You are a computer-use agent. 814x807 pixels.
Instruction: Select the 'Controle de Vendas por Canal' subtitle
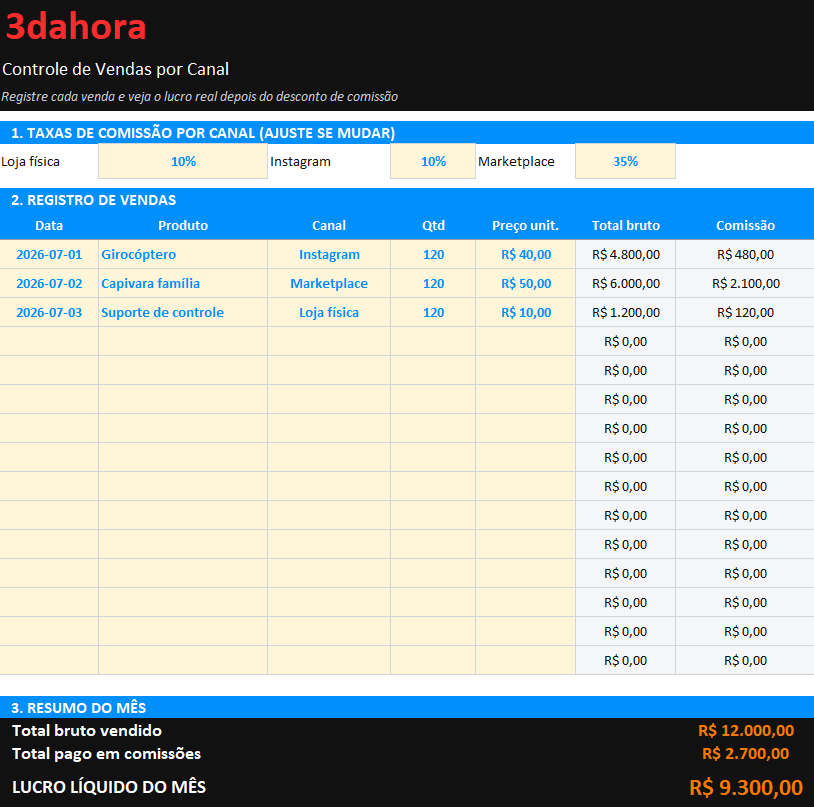coord(115,69)
